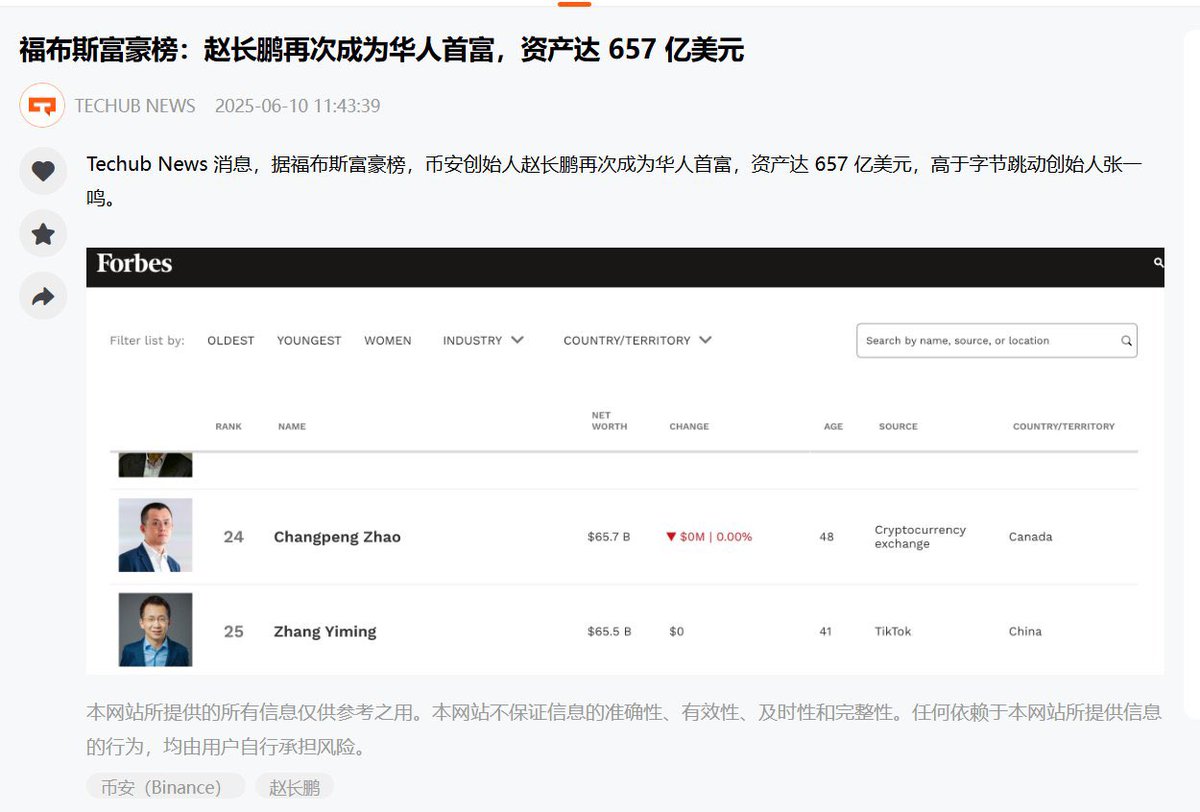
Task: Click the share arrow icon
Action: [43, 297]
